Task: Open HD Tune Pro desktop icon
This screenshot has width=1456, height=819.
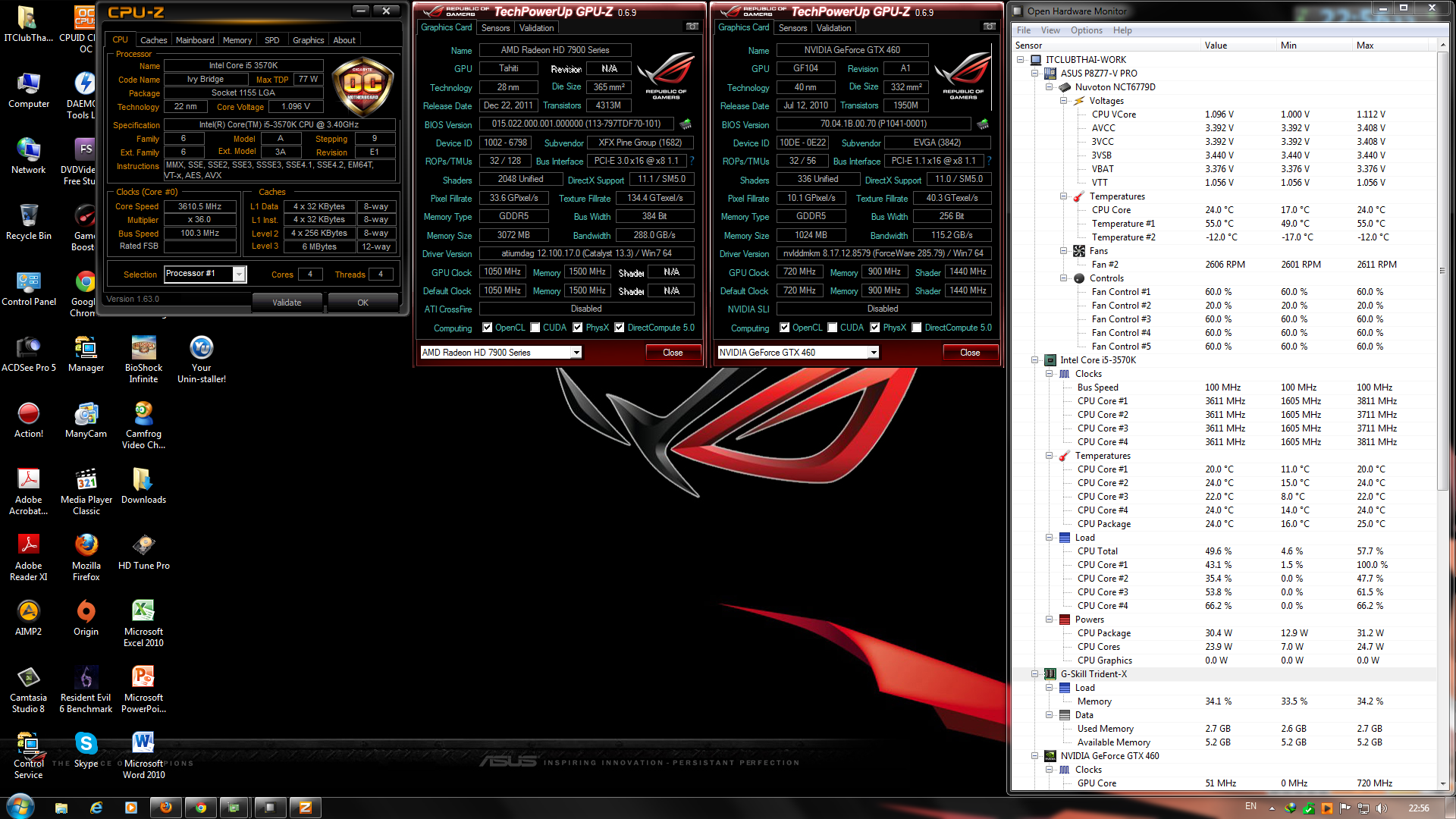Action: tap(143, 545)
